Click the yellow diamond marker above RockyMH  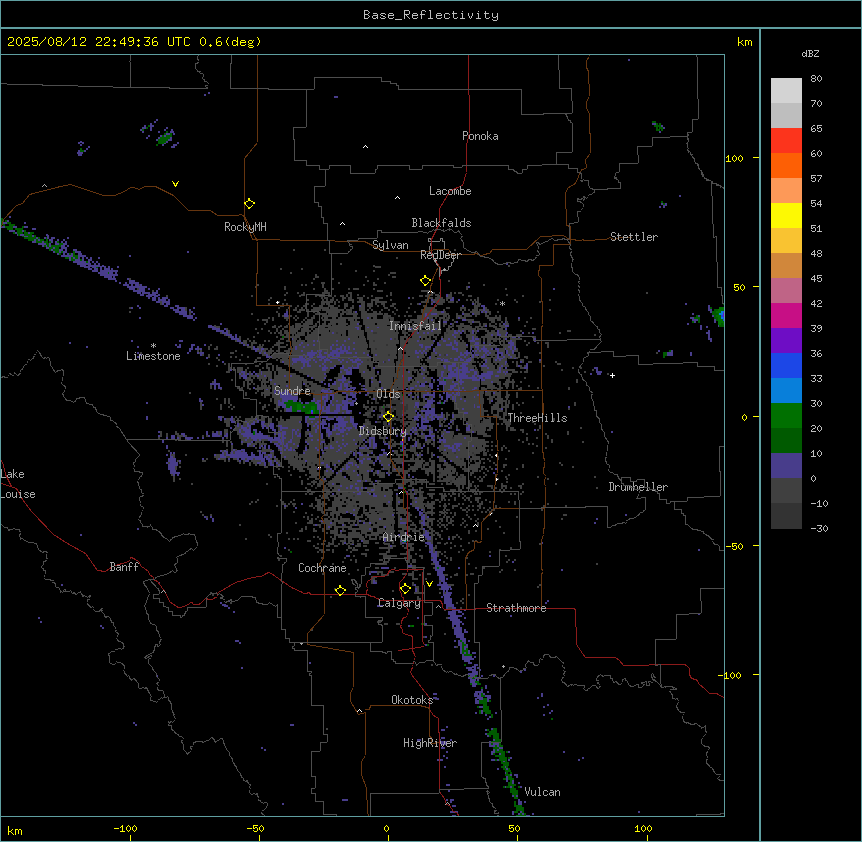pyautogui.click(x=249, y=204)
